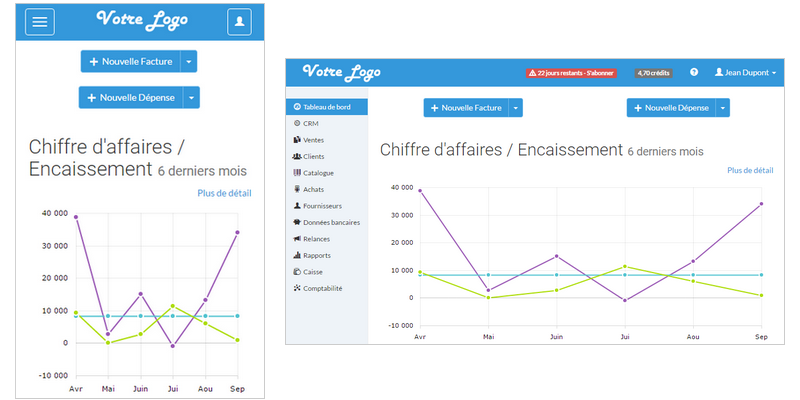Click the 4,70 crédits badge
The width and height of the screenshot is (800, 400).
click(653, 73)
